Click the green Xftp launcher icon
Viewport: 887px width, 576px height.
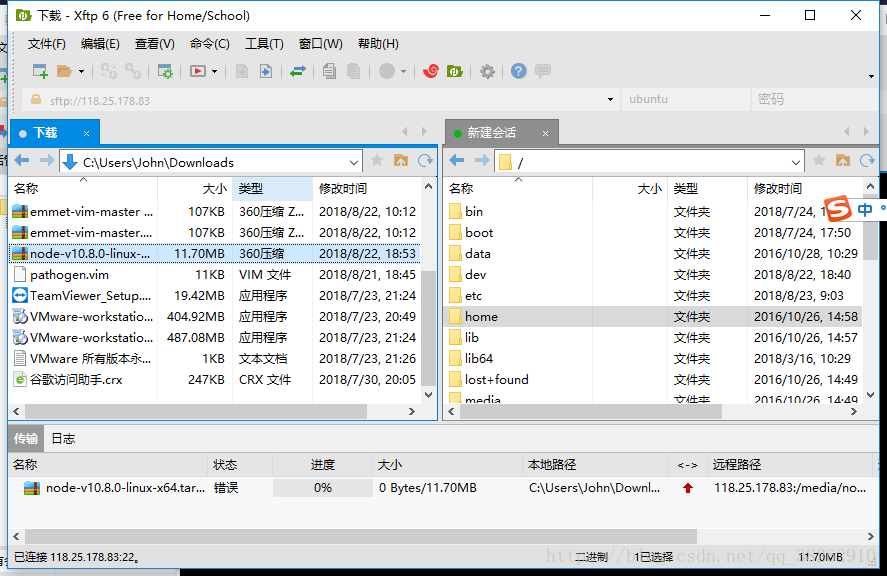click(x=455, y=71)
